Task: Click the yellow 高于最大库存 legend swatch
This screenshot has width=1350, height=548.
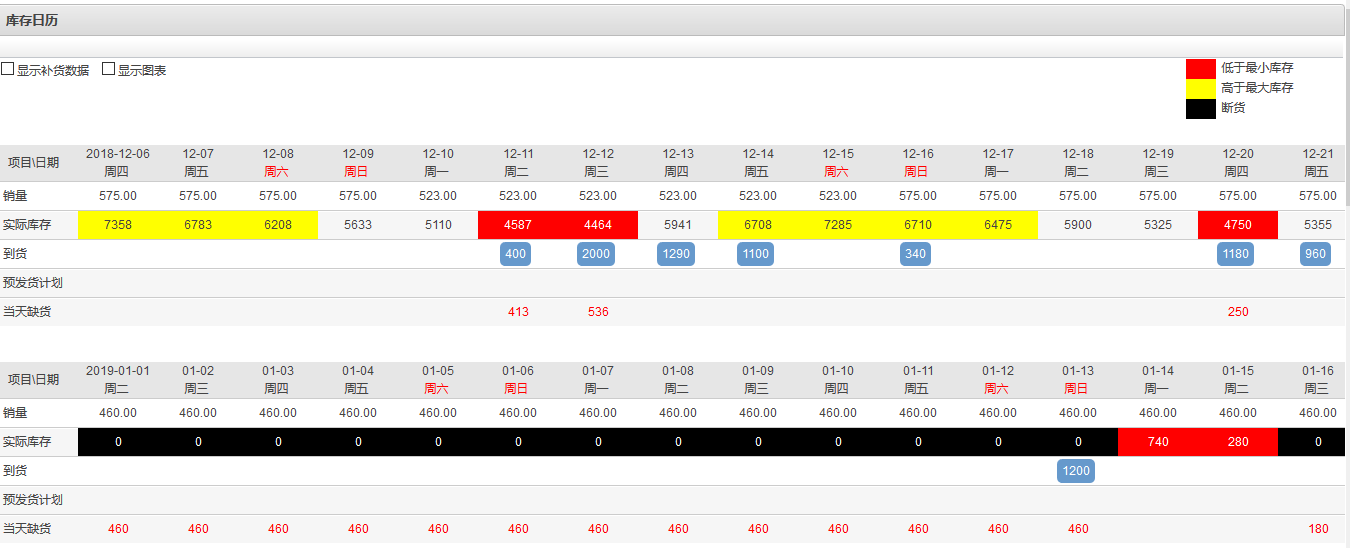Action: (x=1200, y=88)
